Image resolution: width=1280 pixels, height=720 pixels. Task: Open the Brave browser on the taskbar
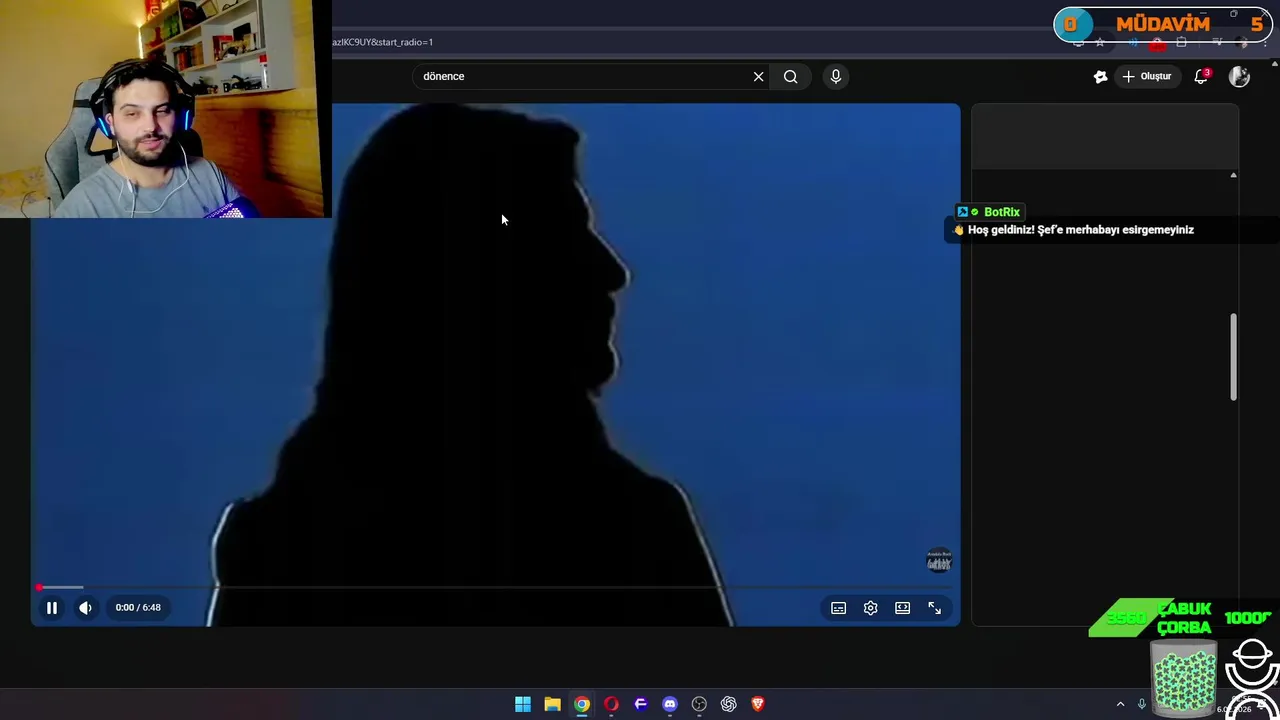coord(758,704)
